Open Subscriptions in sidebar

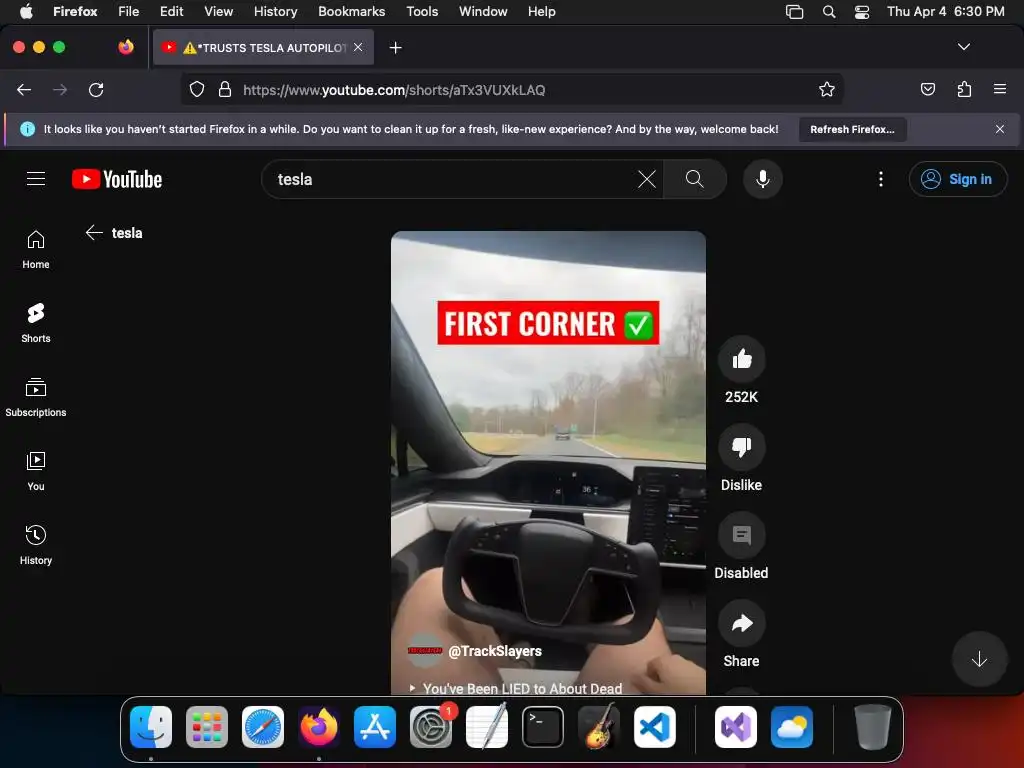(36, 397)
